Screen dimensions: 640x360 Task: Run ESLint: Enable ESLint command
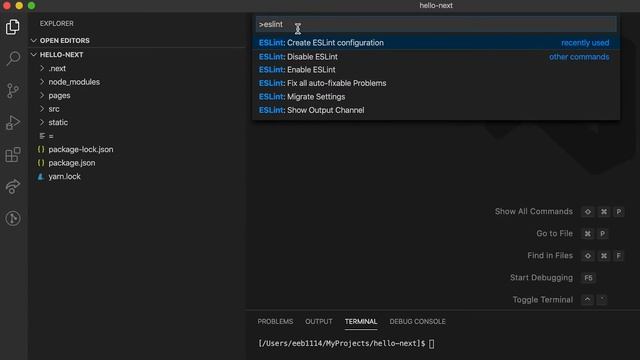436,70
